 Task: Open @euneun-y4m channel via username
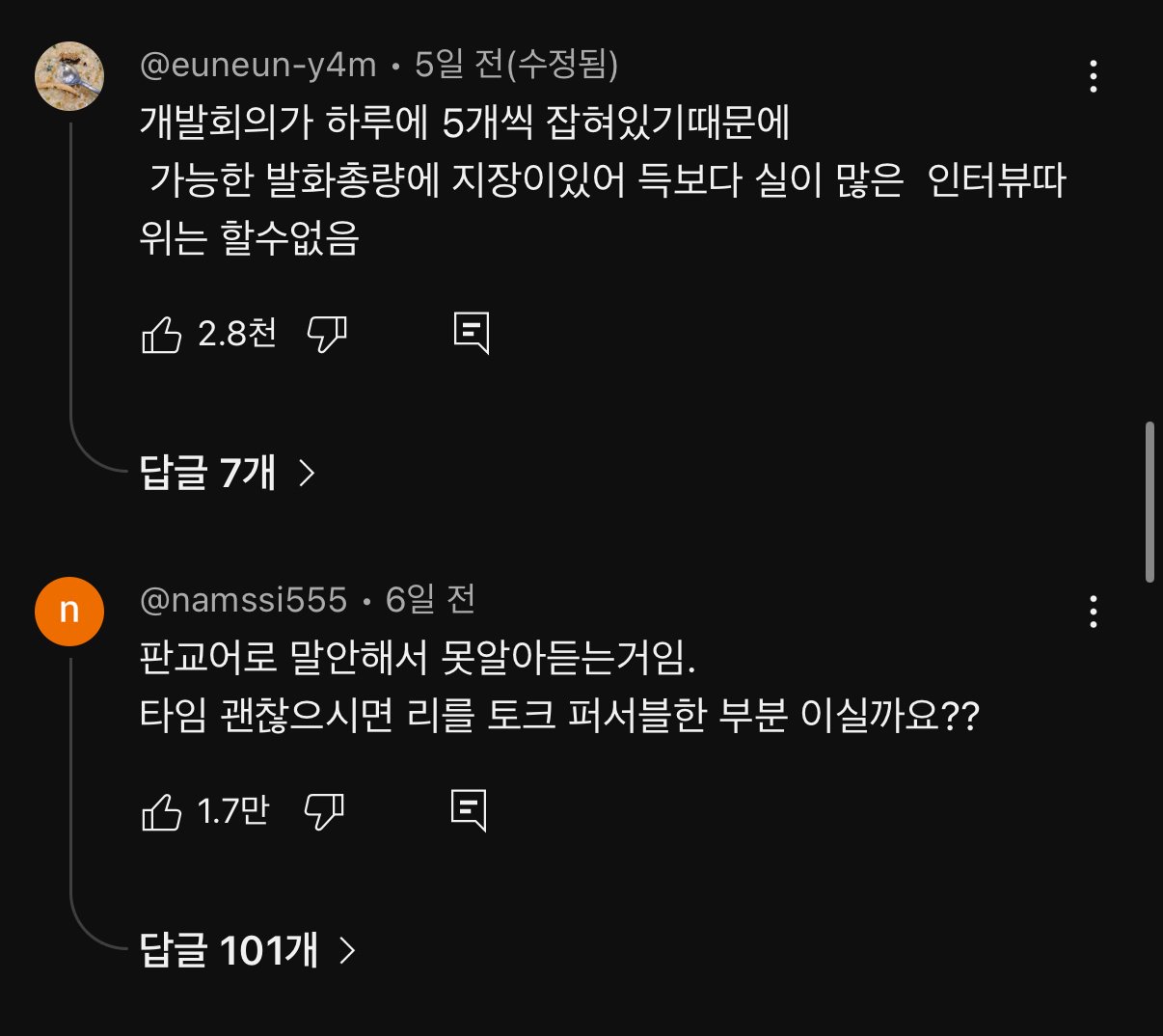pyautogui.click(x=257, y=65)
